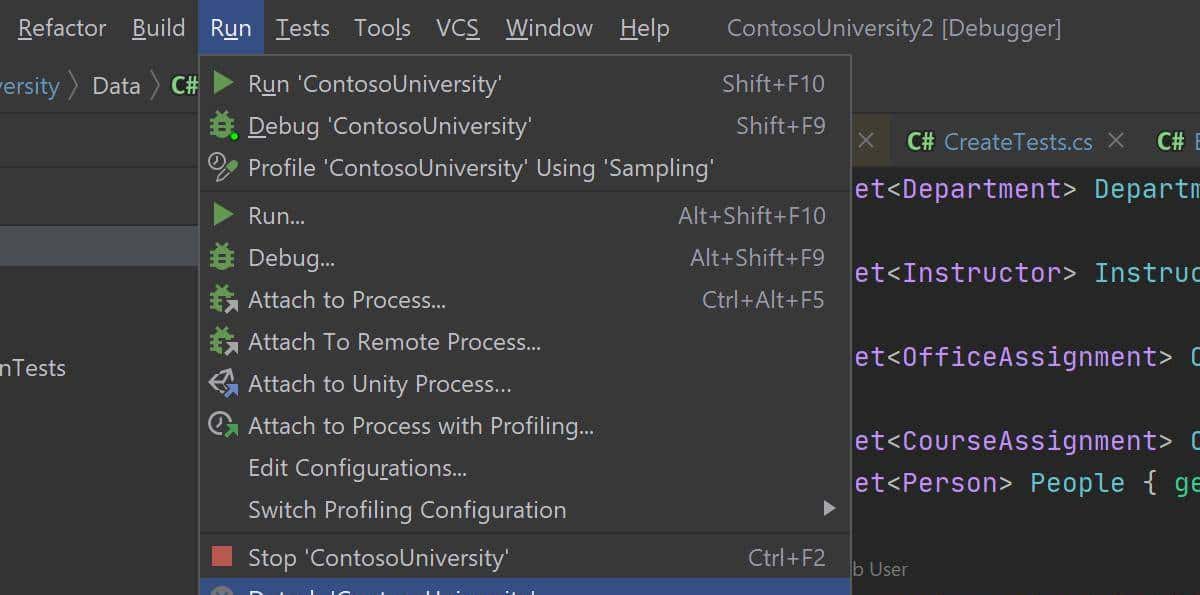Click the red Stop 'ContosoUniversity' square icon

tap(222, 557)
